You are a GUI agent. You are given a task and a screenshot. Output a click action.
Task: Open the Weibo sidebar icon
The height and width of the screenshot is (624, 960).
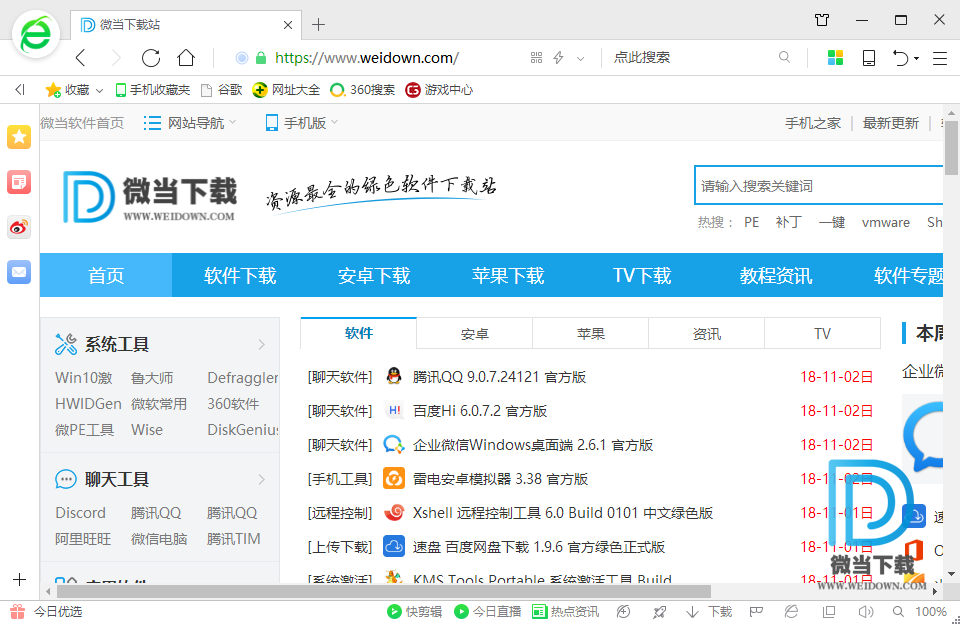[x=19, y=227]
